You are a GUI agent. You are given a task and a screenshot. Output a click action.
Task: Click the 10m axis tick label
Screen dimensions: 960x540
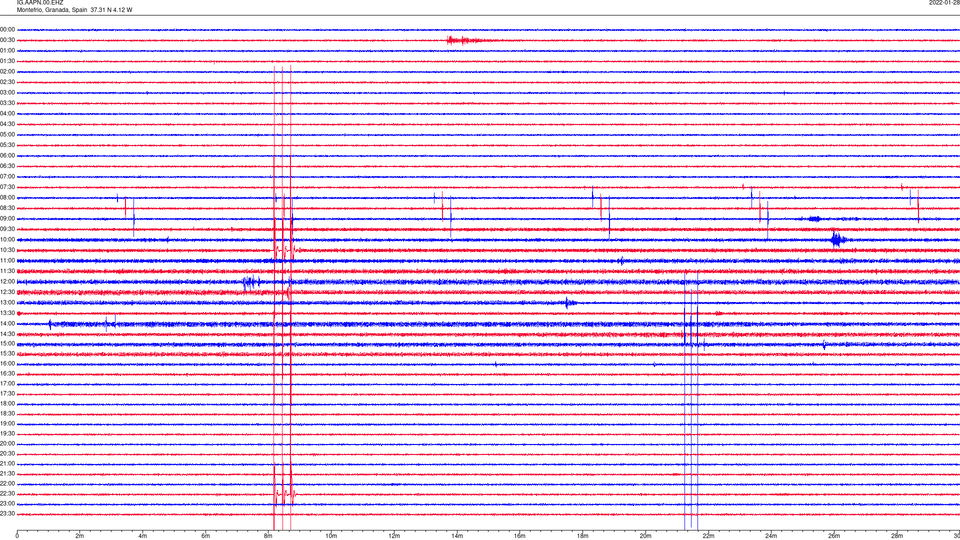tap(331, 536)
